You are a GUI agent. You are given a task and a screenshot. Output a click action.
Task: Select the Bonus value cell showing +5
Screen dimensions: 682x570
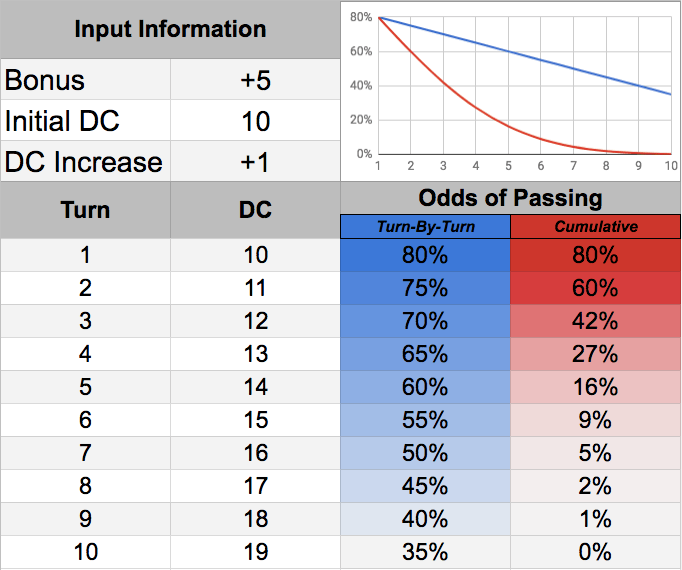[x=255, y=81]
